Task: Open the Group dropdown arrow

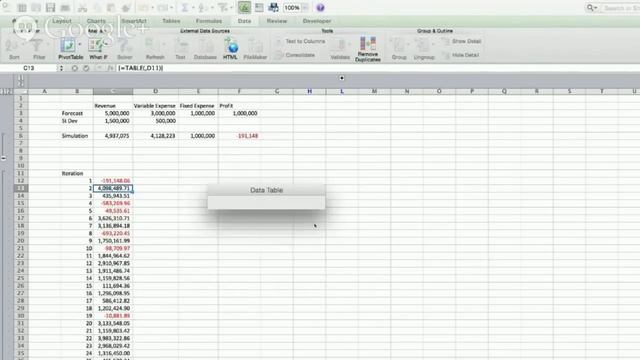Action: (x=408, y=44)
